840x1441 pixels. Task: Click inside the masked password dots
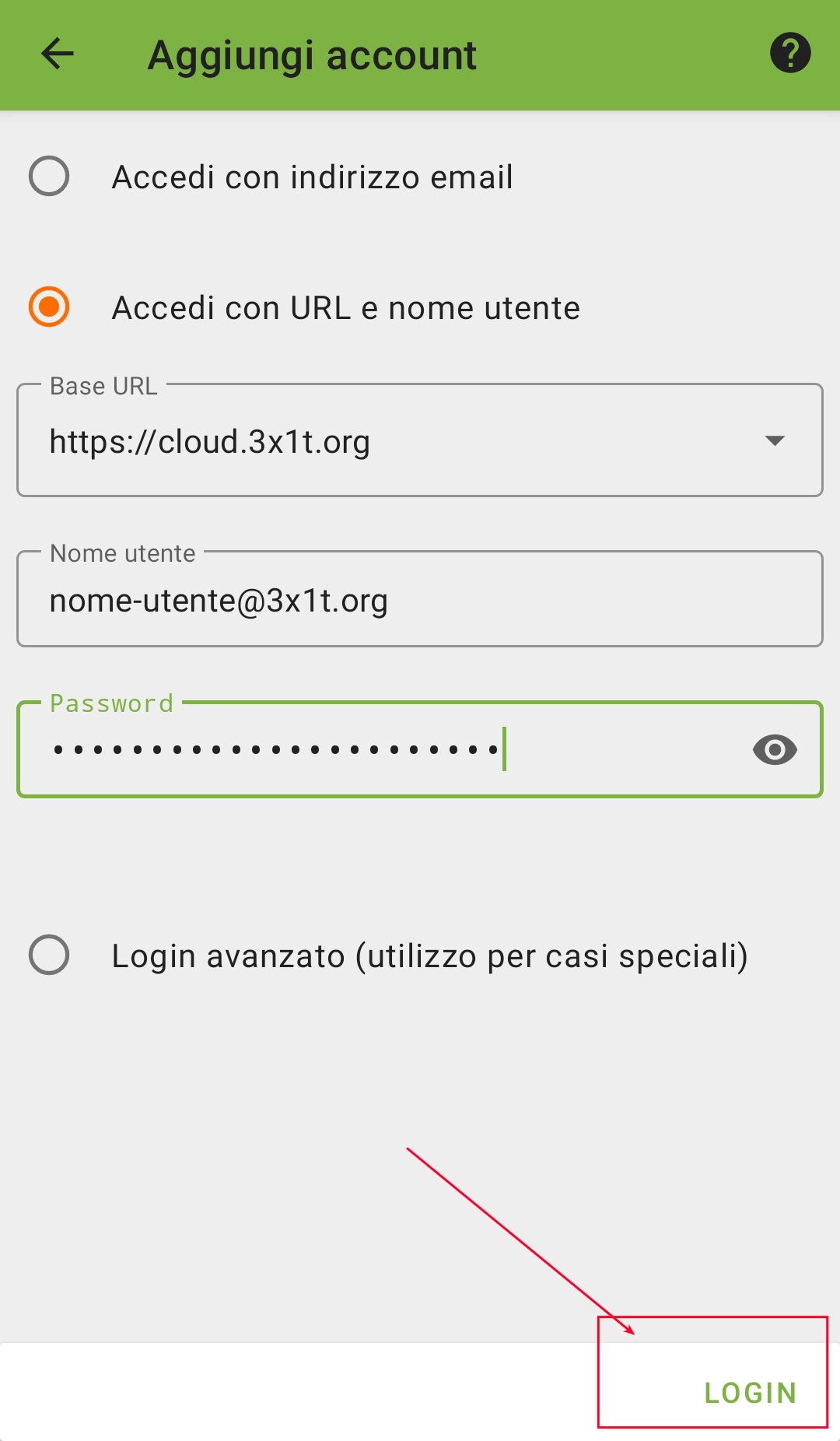pyautogui.click(x=276, y=750)
